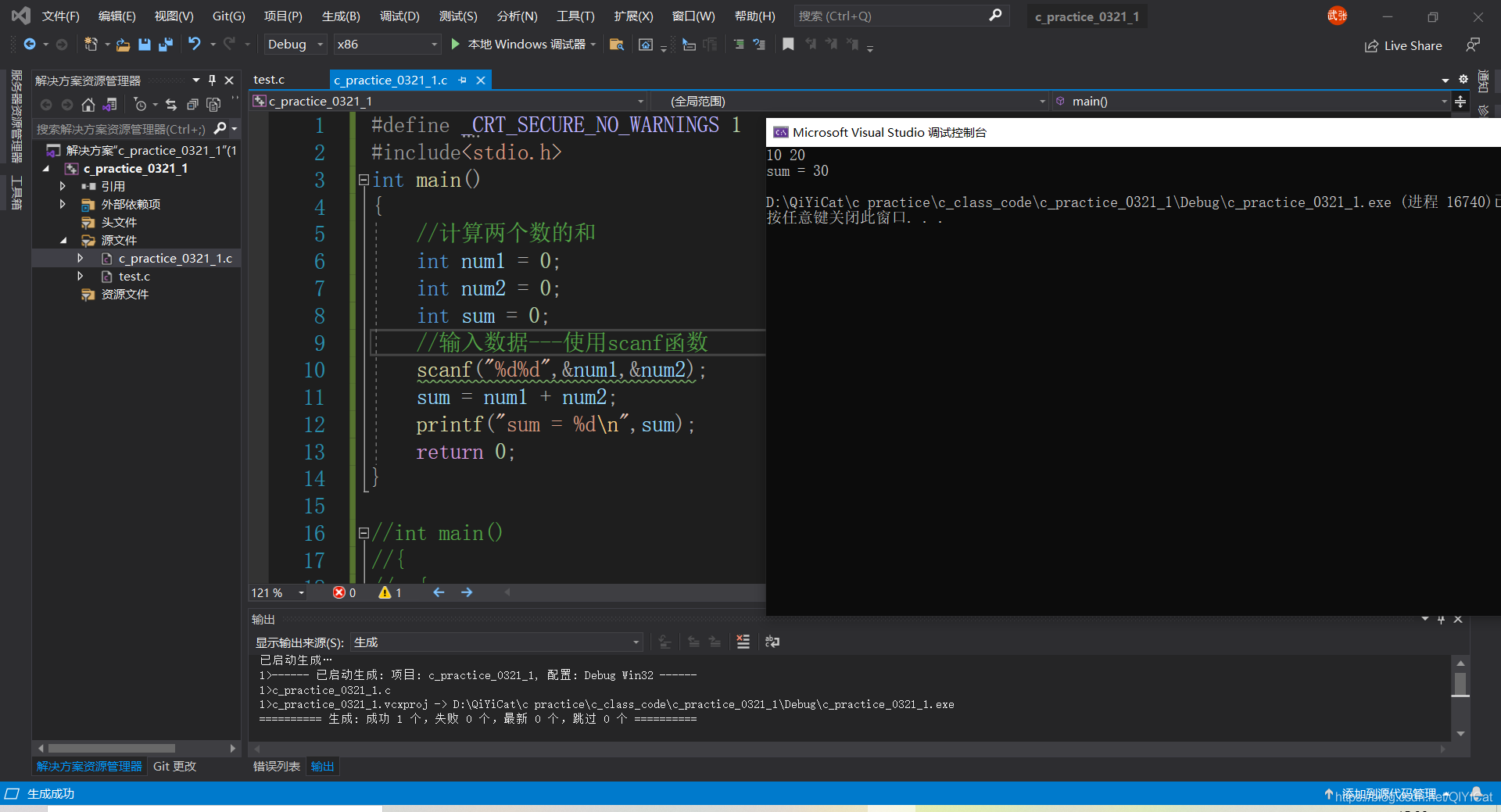Toggle the pin on the c_practice_0321_1.c tab

[x=462, y=80]
